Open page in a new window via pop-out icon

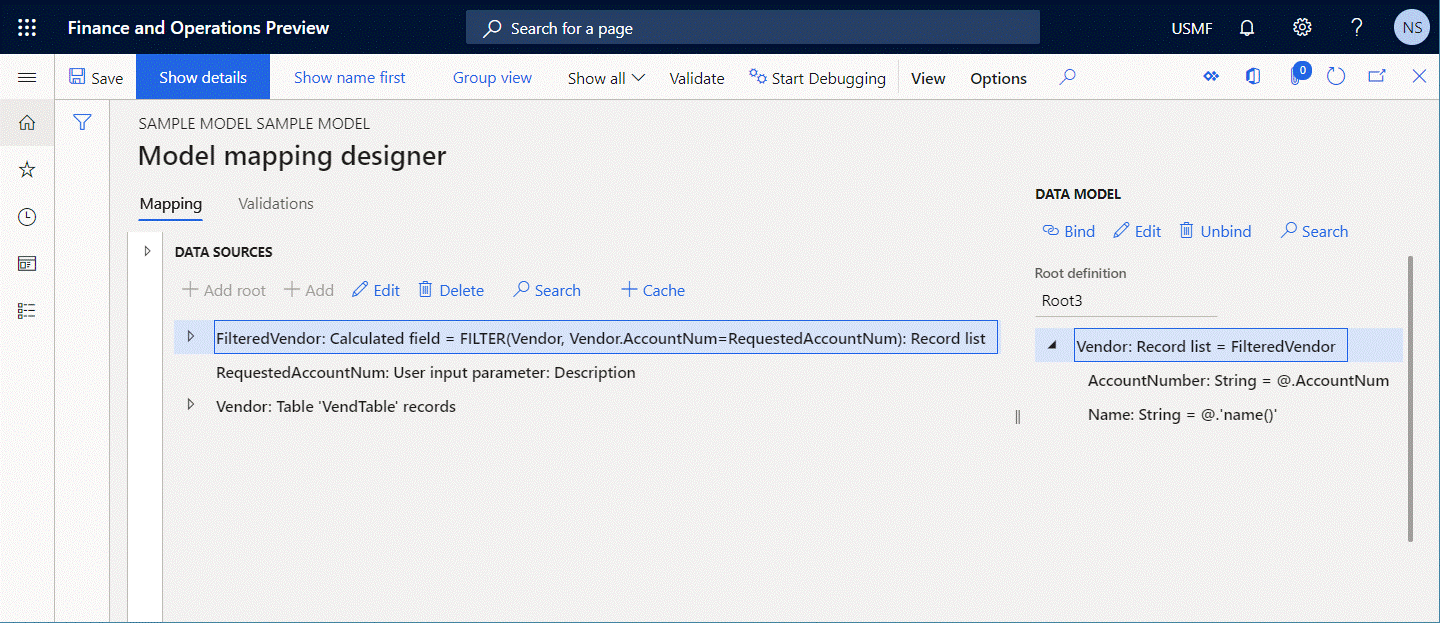(1377, 75)
